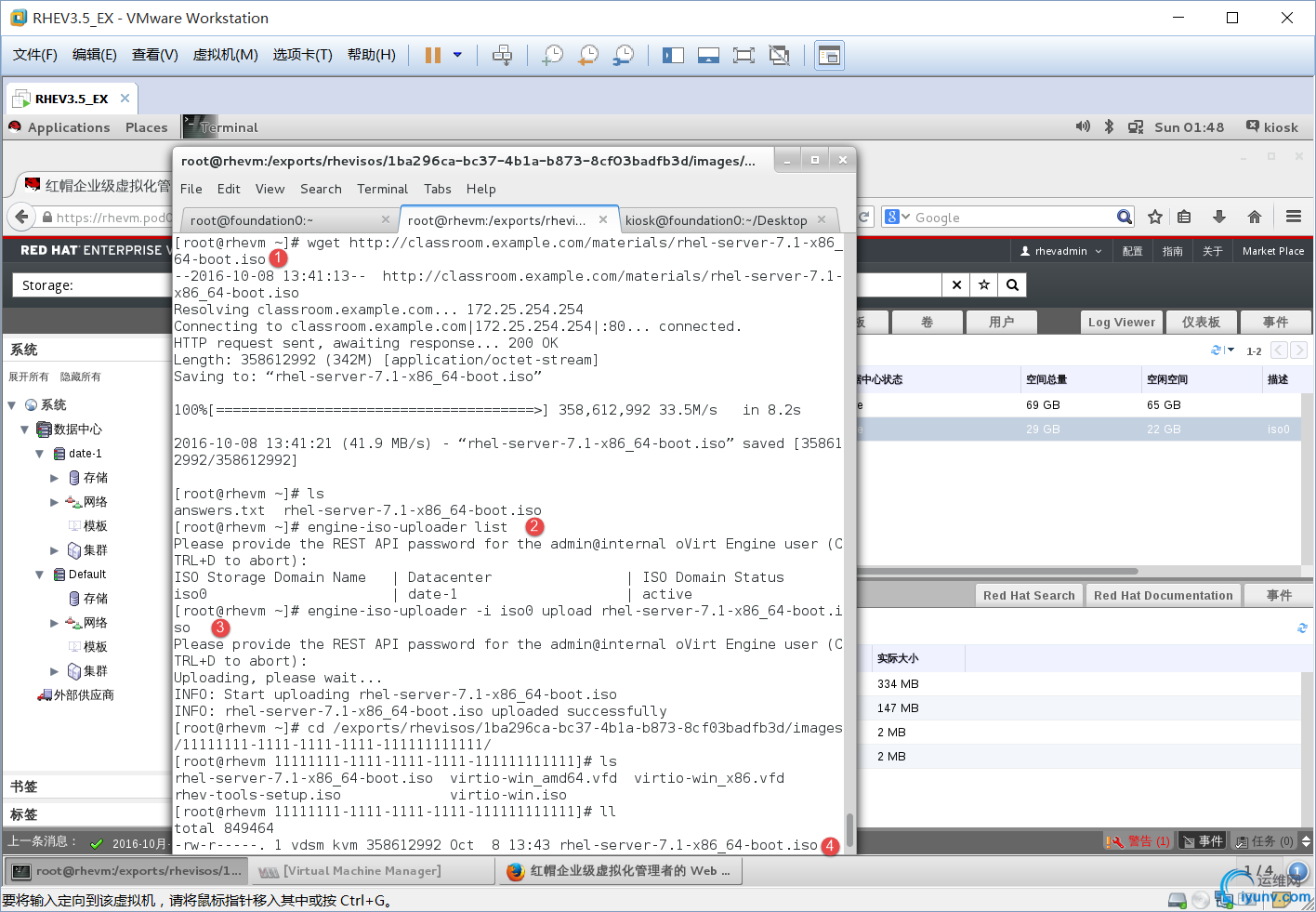Collapse the Default data center node
Image resolution: width=1316 pixels, height=912 pixels.
(40, 575)
